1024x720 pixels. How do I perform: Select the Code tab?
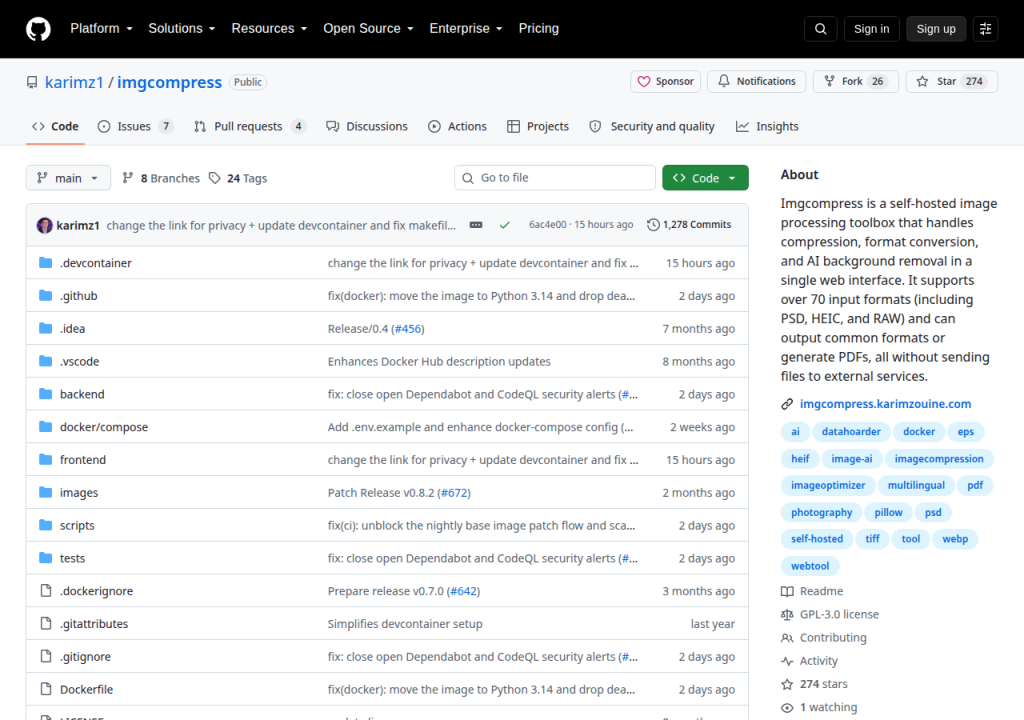[56, 127]
